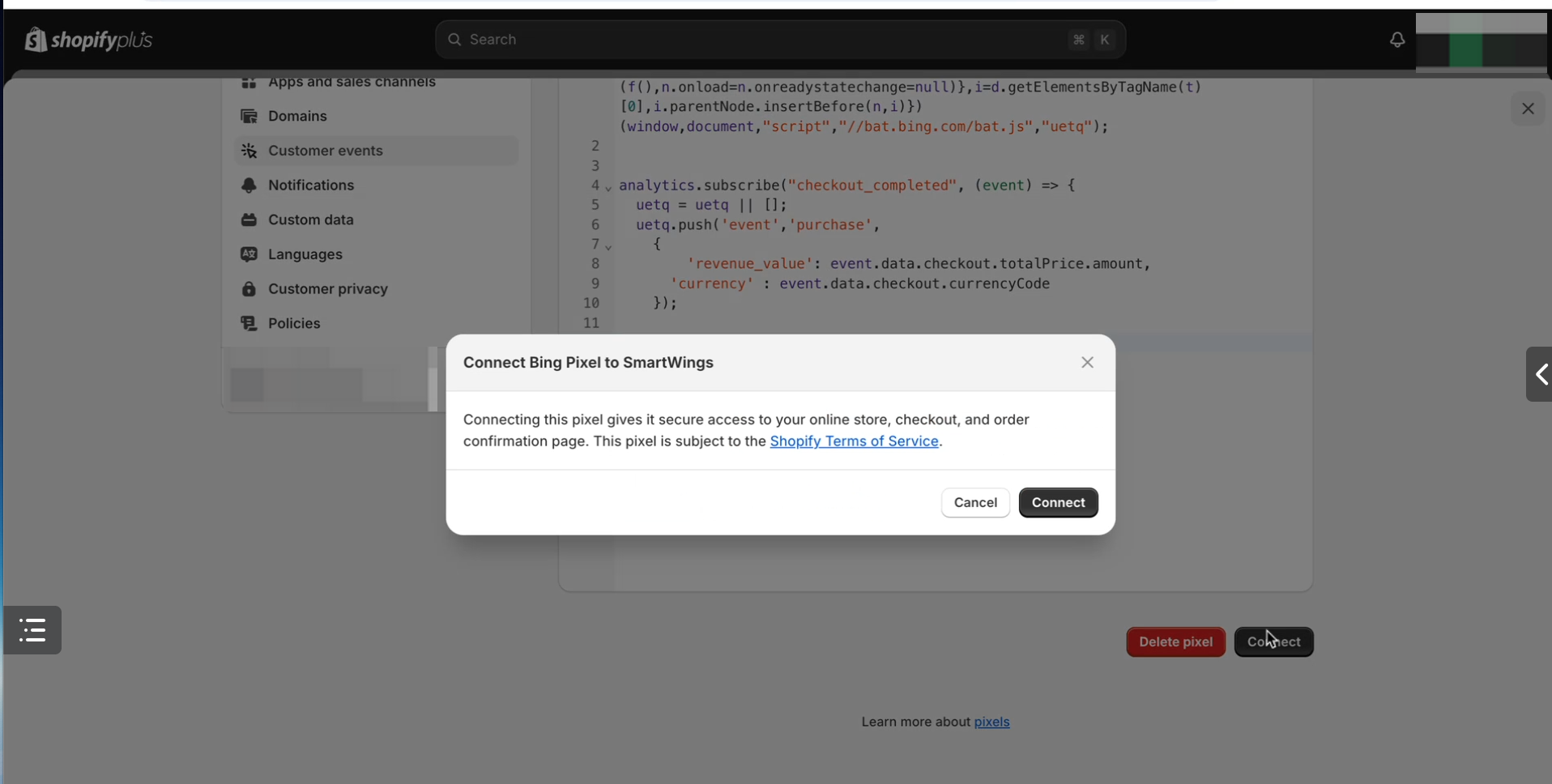Open the pixels help link
Viewport: 1552px width, 784px height.
[991, 722]
